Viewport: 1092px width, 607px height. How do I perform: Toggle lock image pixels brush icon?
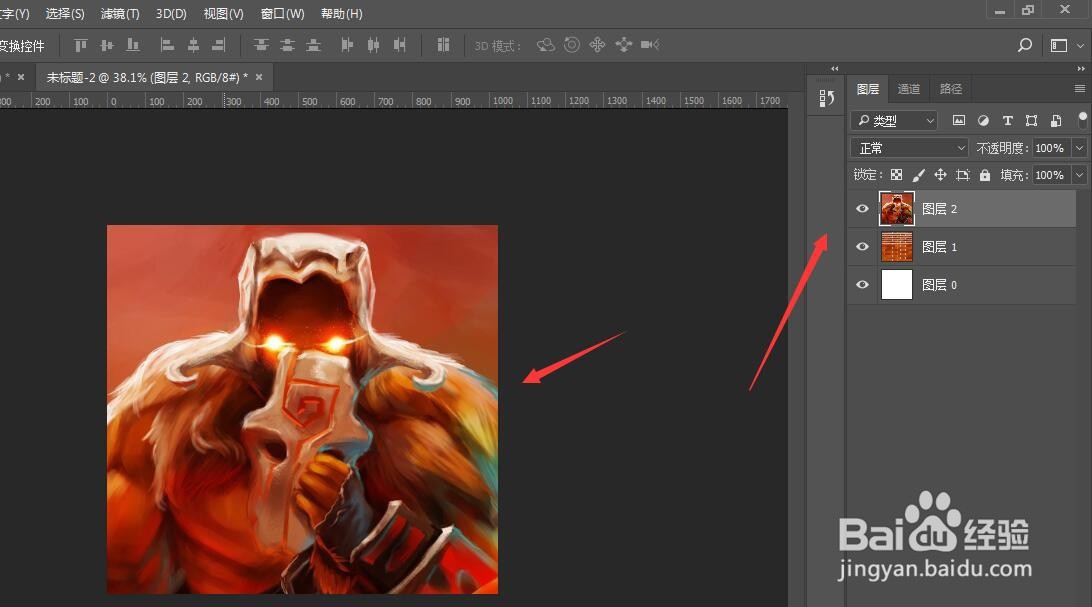coord(919,175)
